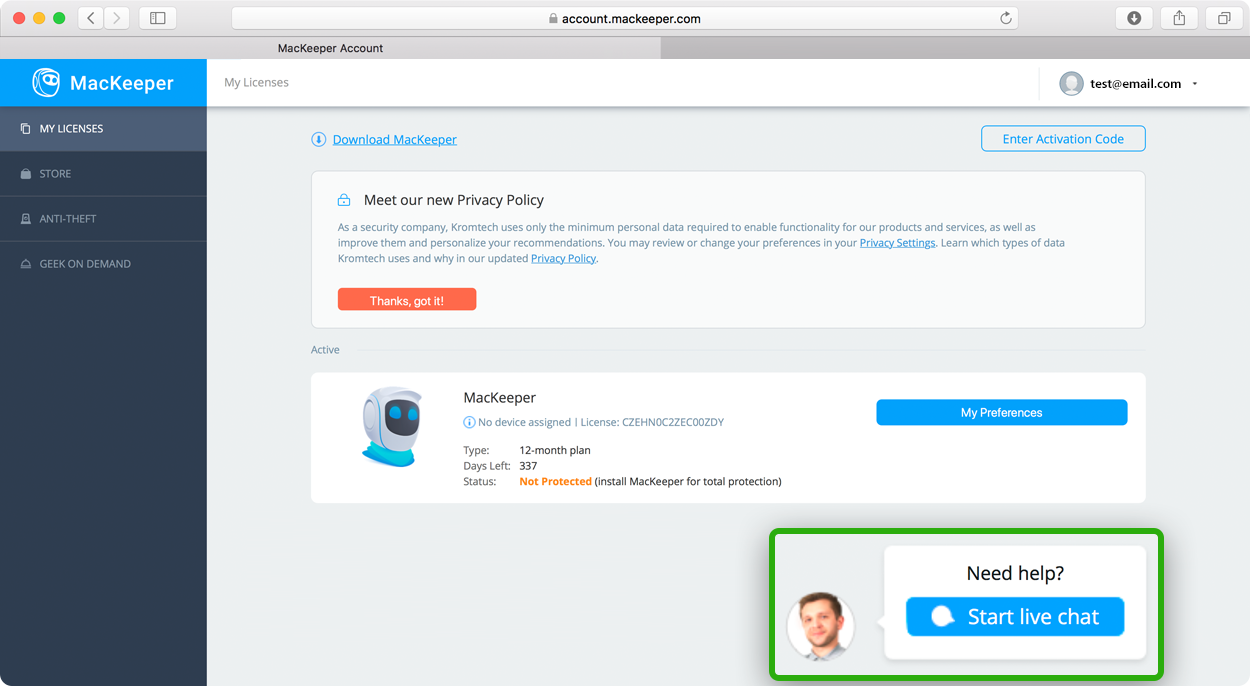Screen dimensions: 1250x686
Task: Go forward with Safari forward arrow
Action: [x=117, y=18]
